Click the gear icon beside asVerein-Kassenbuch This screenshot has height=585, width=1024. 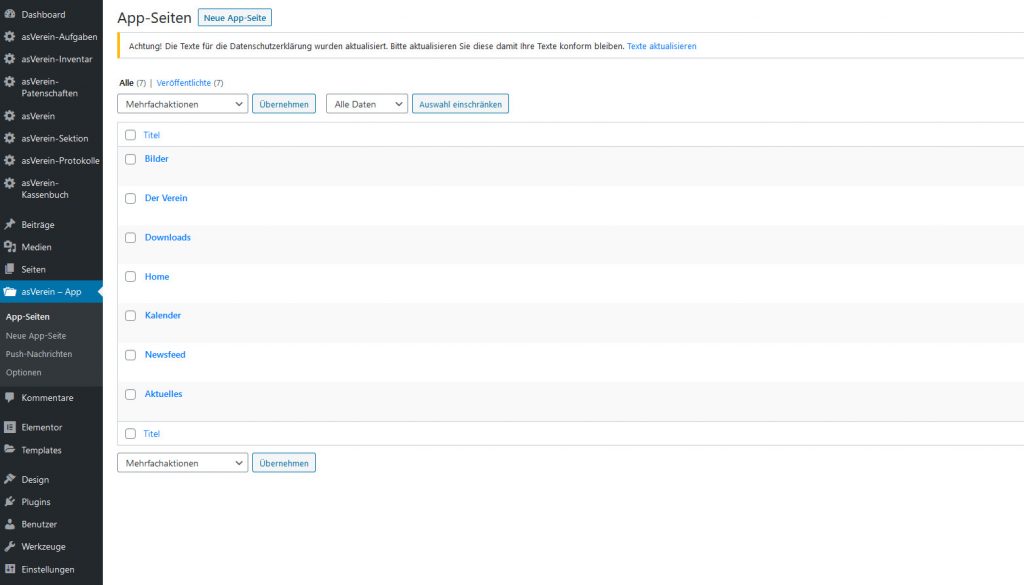click(x=10, y=183)
